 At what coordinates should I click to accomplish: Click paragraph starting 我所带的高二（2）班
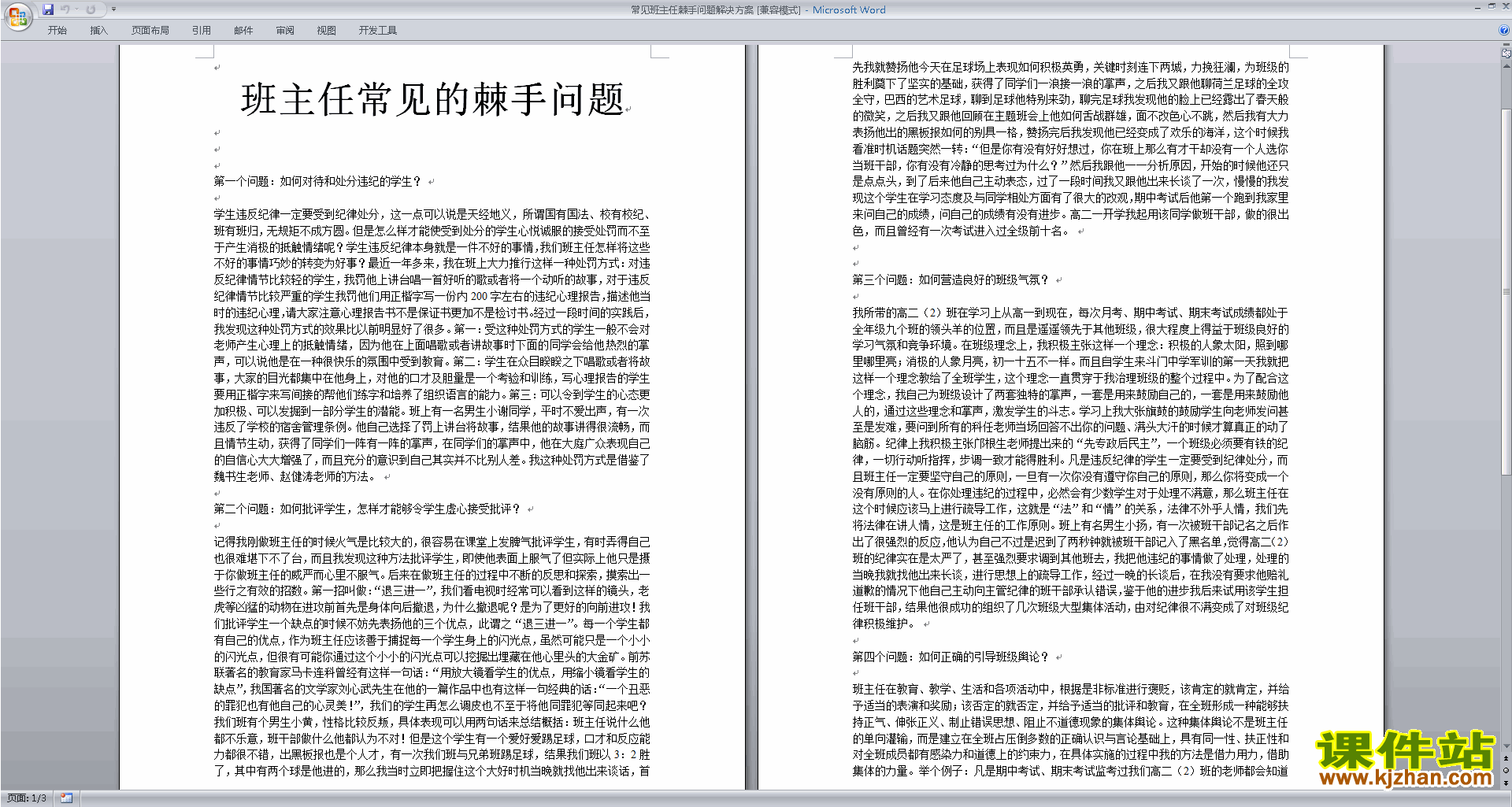pyautogui.click(x=1071, y=468)
